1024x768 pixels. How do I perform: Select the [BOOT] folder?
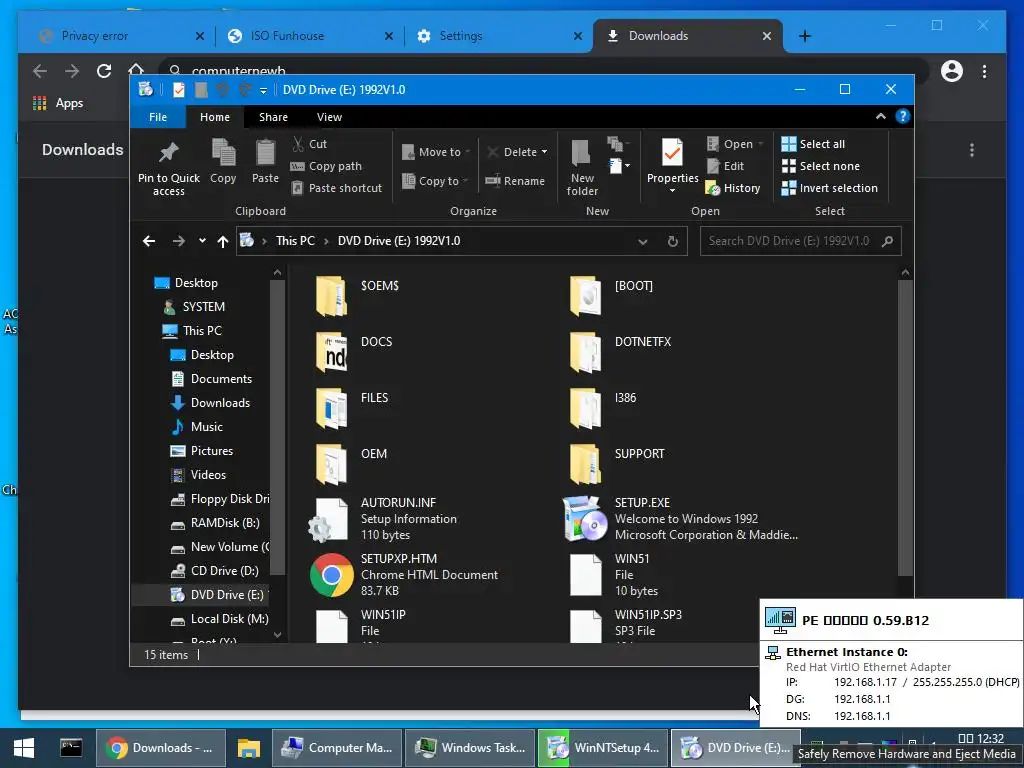[611, 295]
